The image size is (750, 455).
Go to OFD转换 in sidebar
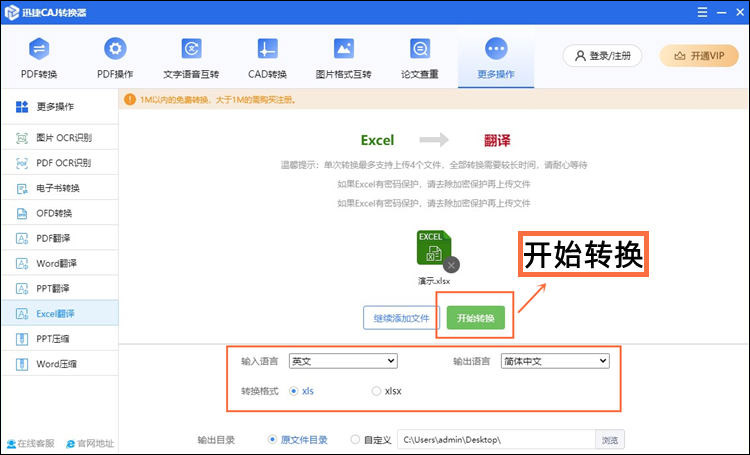[x=60, y=213]
